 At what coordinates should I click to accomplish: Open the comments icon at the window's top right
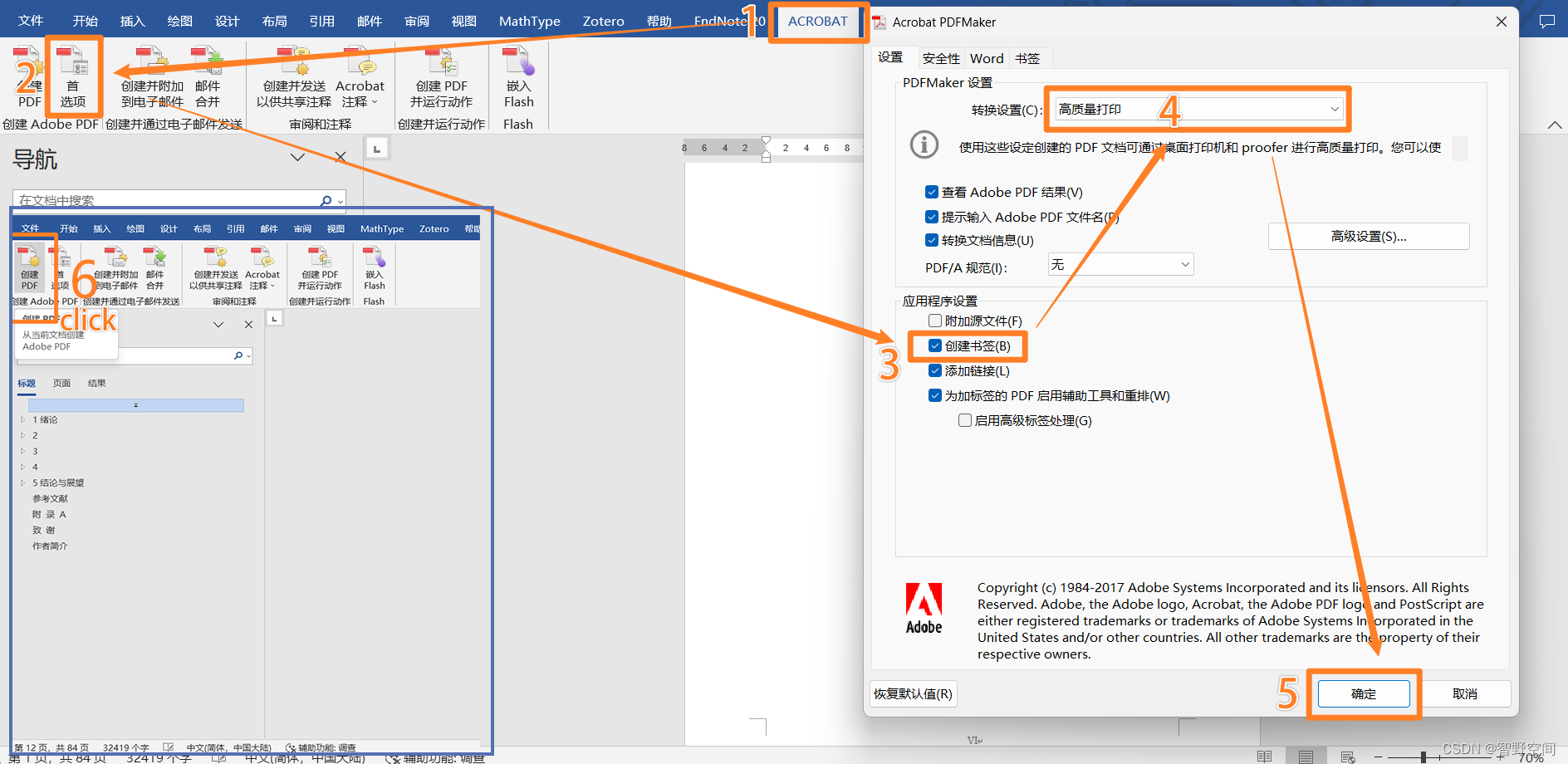tap(1546, 22)
